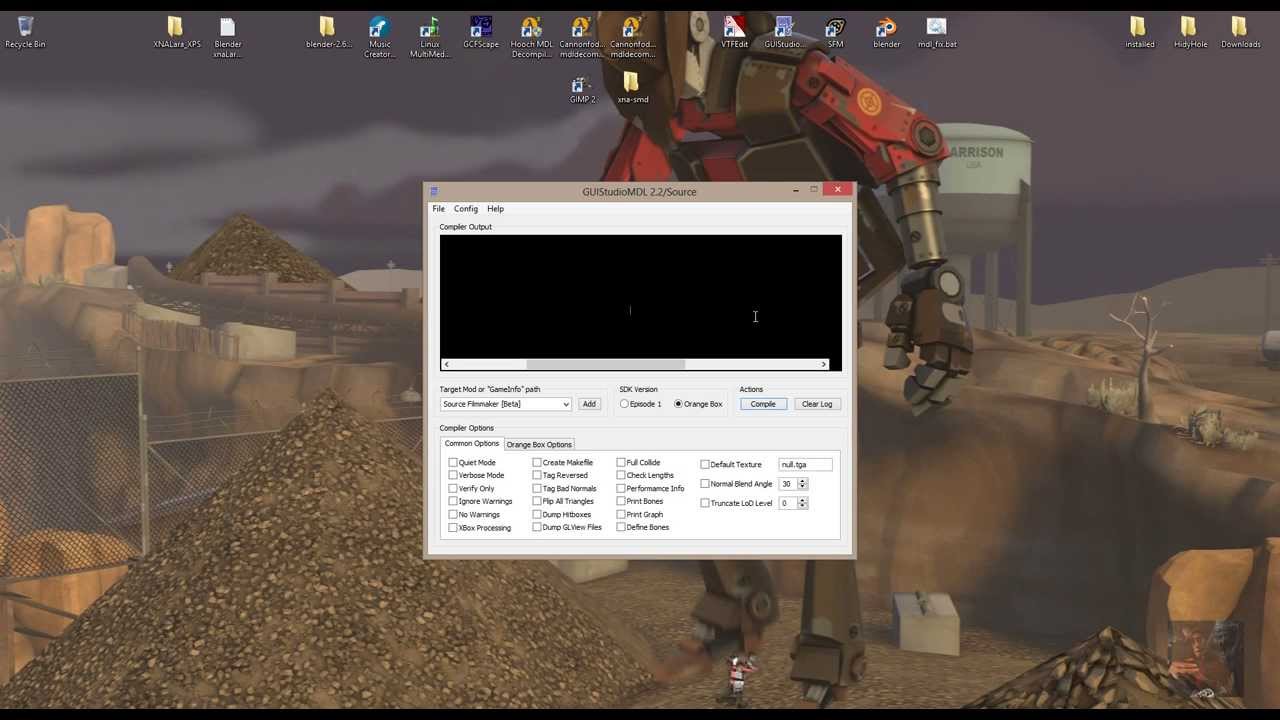Click the Normal Blend Angle value field
The height and width of the screenshot is (720, 1280).
[788, 484]
